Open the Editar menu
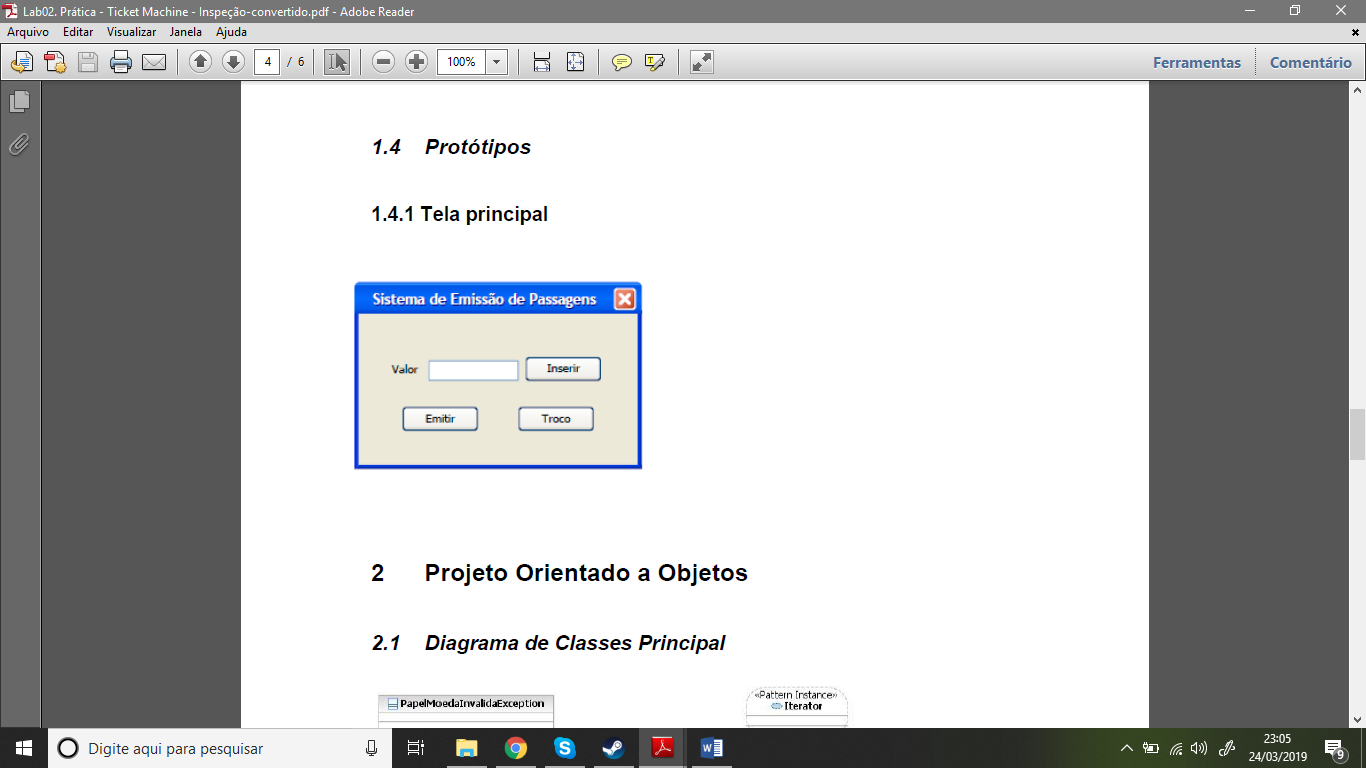The width and height of the screenshot is (1366, 768). point(78,32)
